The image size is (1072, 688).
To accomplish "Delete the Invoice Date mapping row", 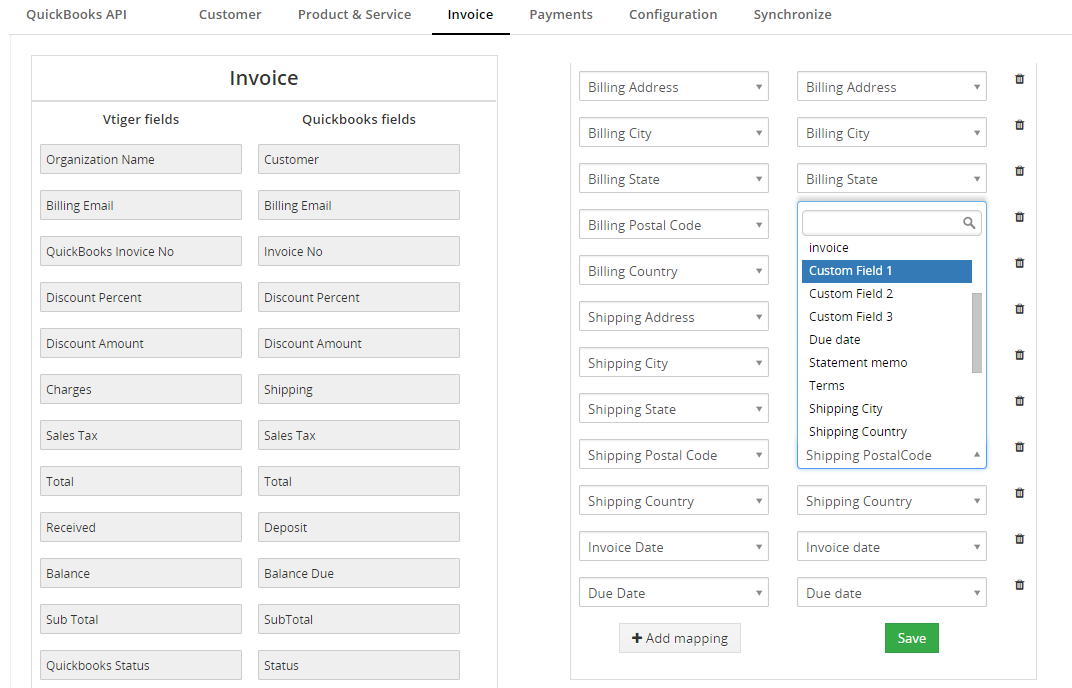I will pyautogui.click(x=1019, y=539).
